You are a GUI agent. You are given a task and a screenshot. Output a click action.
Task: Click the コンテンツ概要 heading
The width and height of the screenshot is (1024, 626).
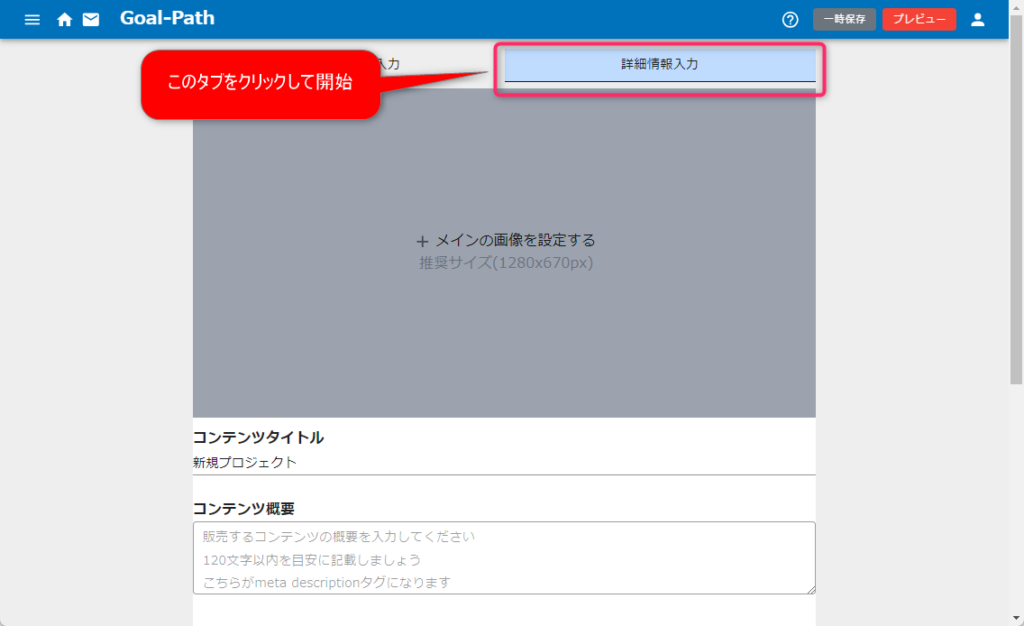244,509
